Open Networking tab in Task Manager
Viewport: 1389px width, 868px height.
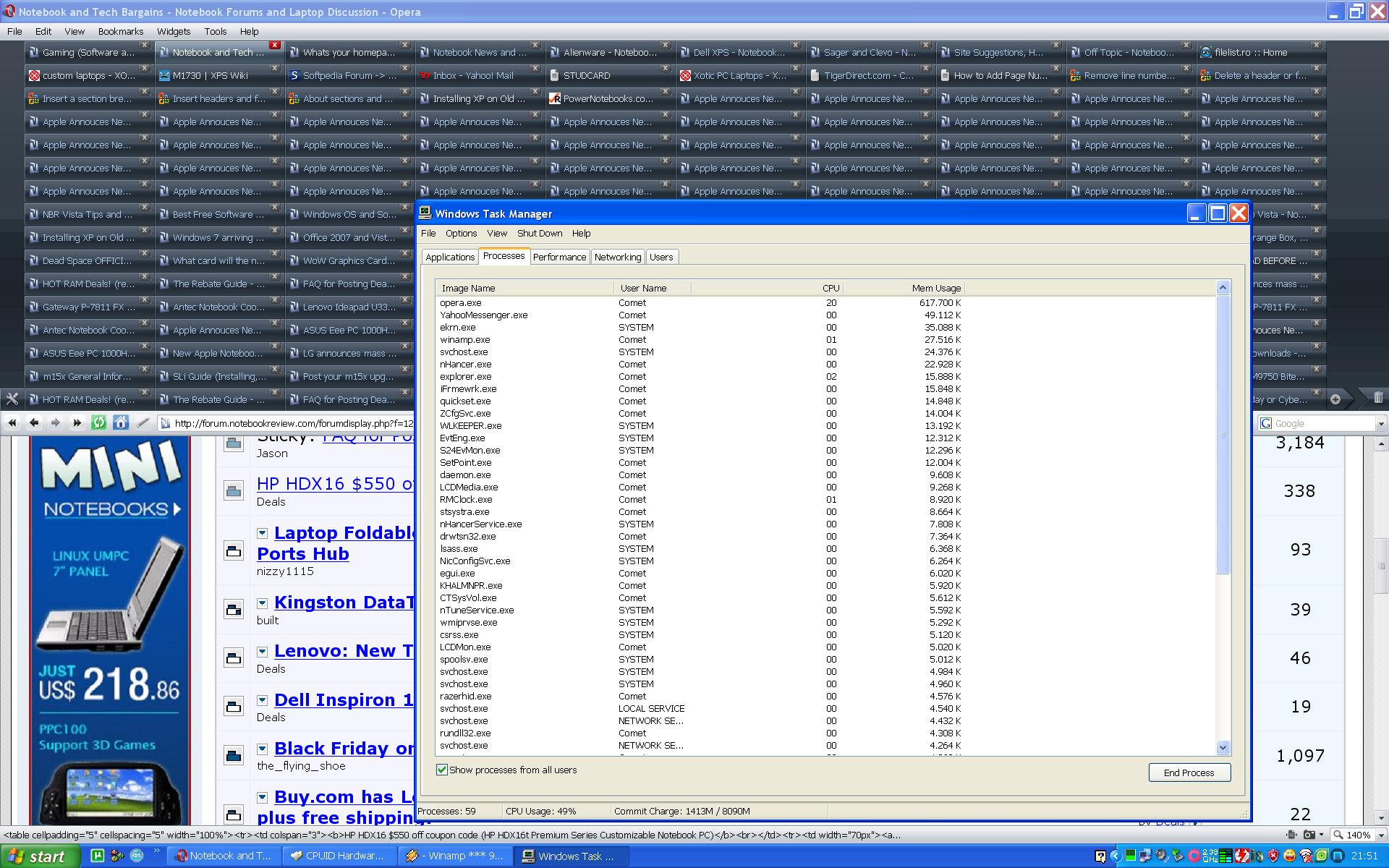point(617,257)
